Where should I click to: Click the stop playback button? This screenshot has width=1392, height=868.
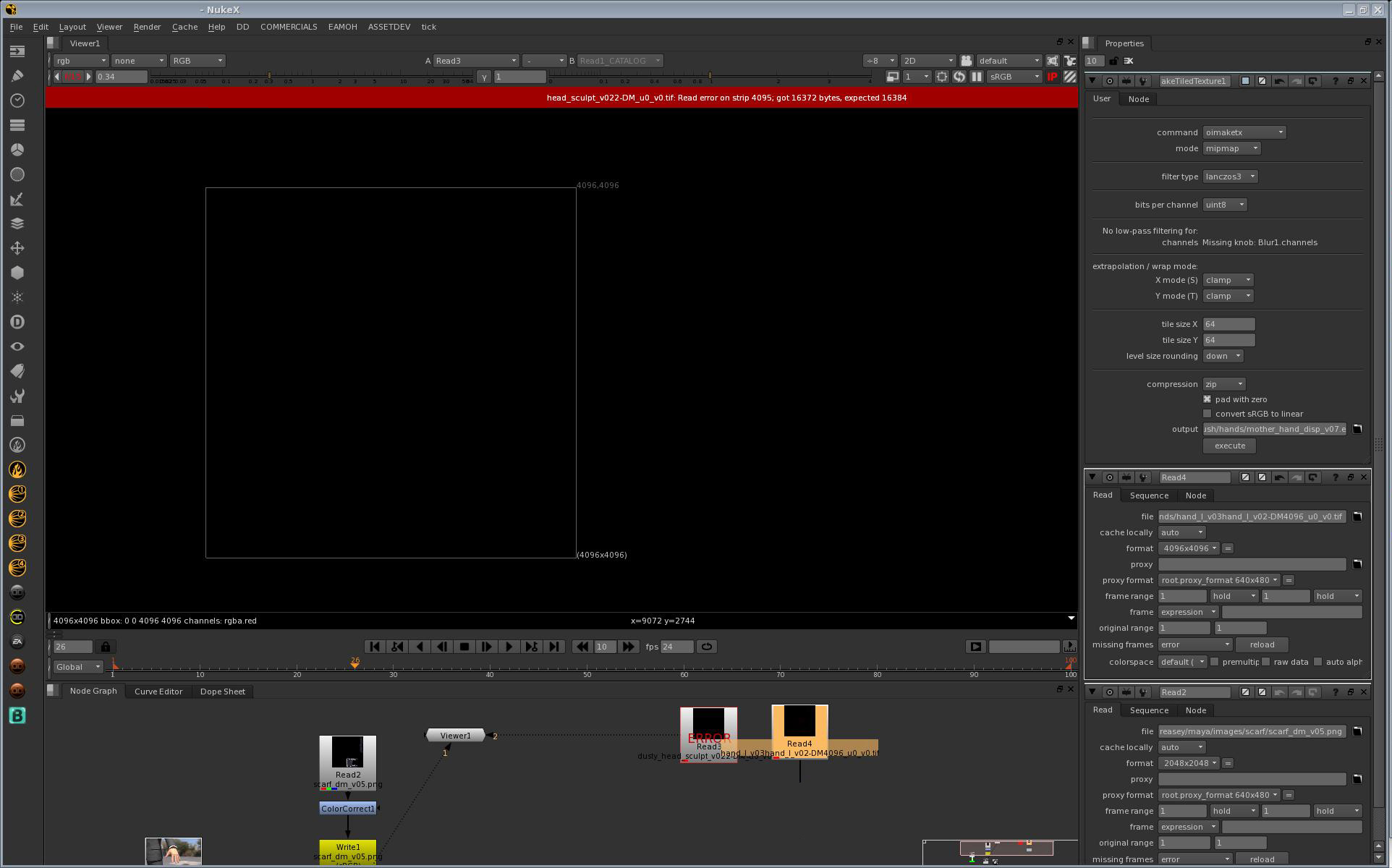(464, 647)
